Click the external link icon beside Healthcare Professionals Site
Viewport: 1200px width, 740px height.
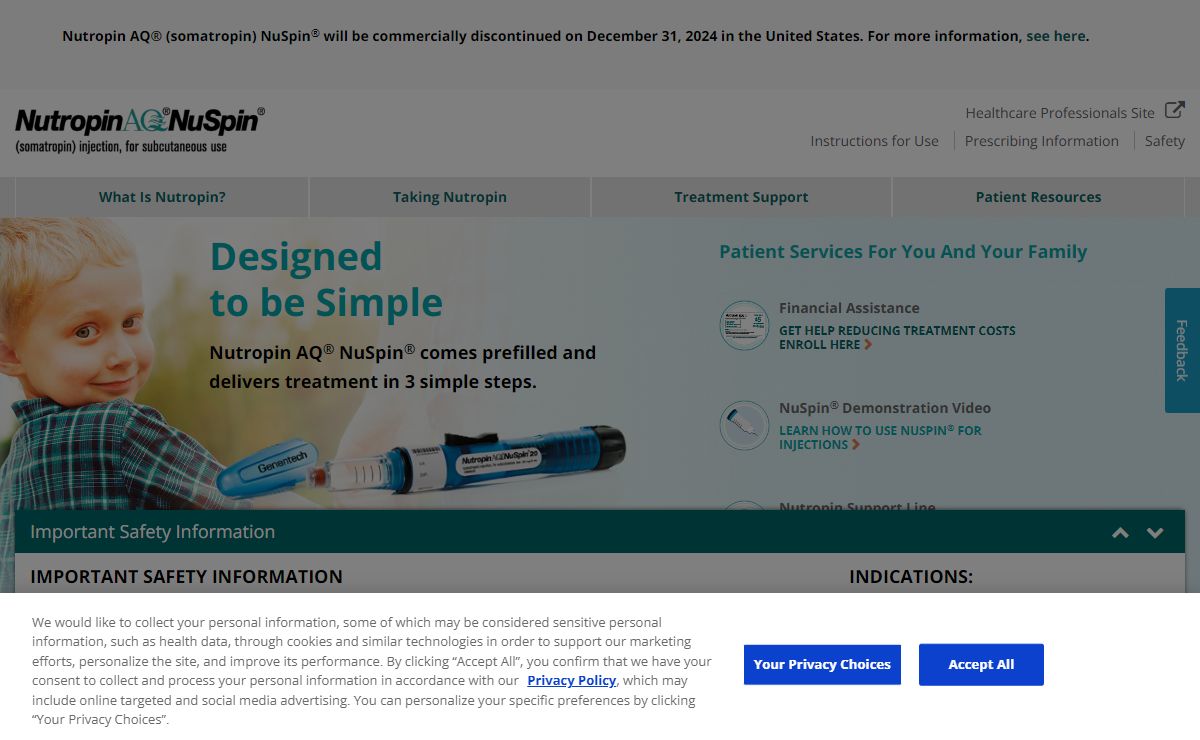tap(1175, 111)
